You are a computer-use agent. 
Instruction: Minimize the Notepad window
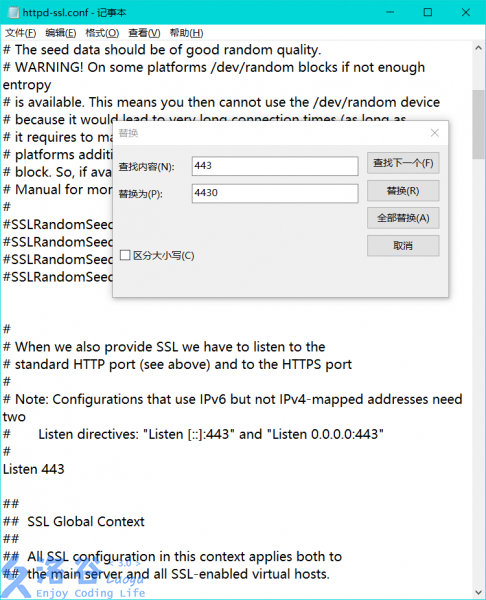tap(390, 12)
